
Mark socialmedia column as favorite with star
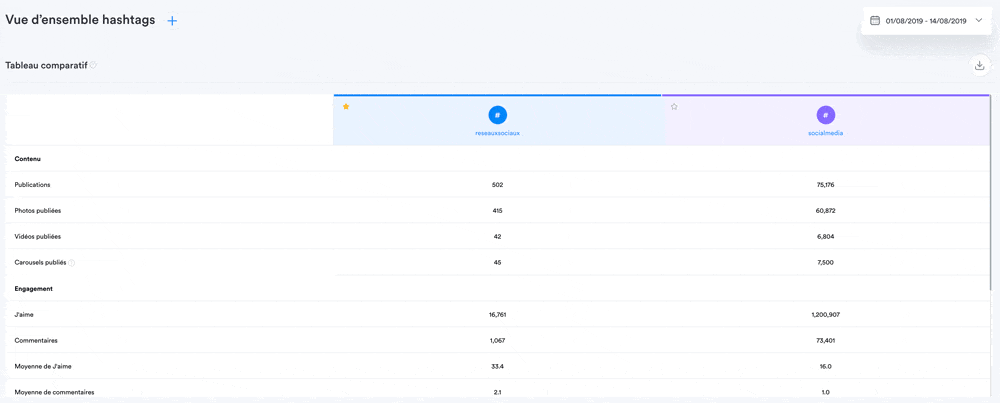674,107
